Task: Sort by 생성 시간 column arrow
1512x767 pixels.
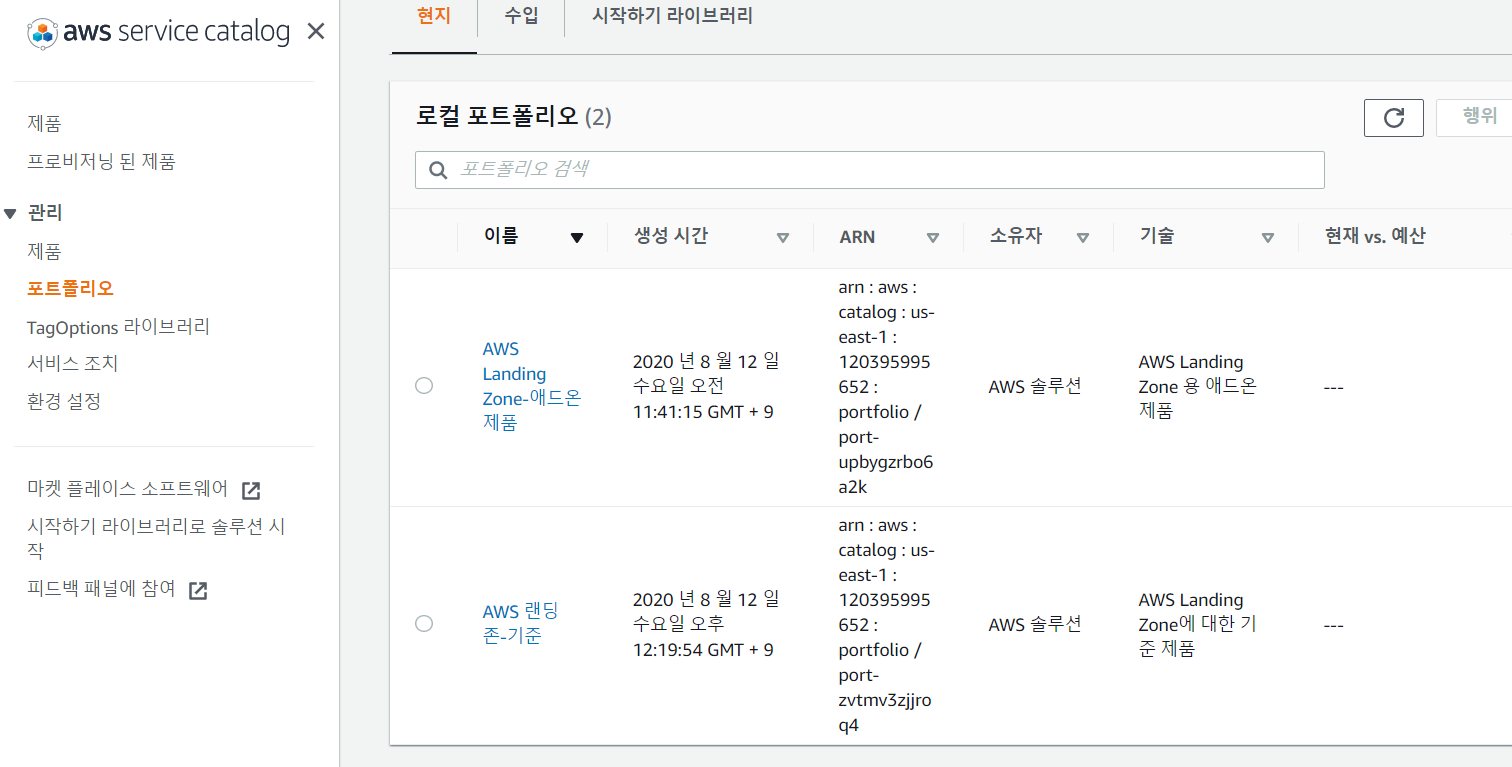Action: click(x=783, y=238)
